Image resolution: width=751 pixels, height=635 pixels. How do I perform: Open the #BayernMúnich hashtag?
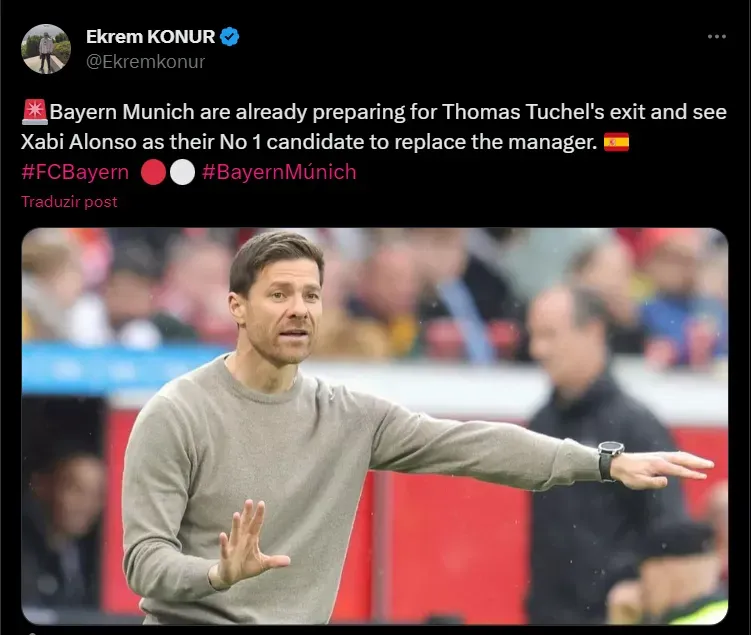tap(279, 172)
